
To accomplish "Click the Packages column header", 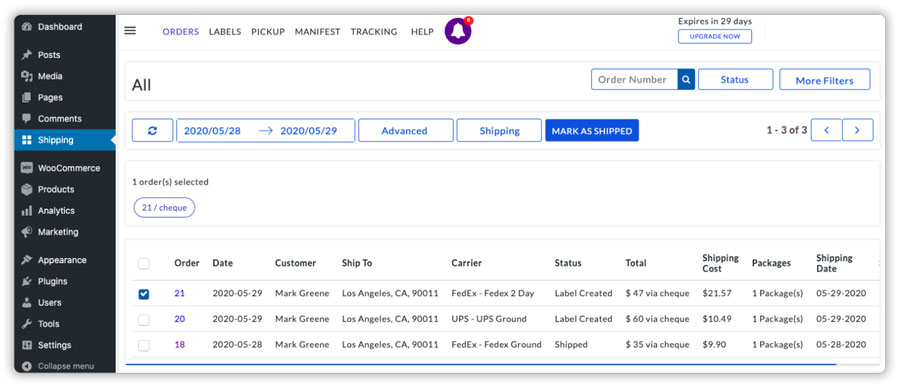I will pyautogui.click(x=771, y=263).
